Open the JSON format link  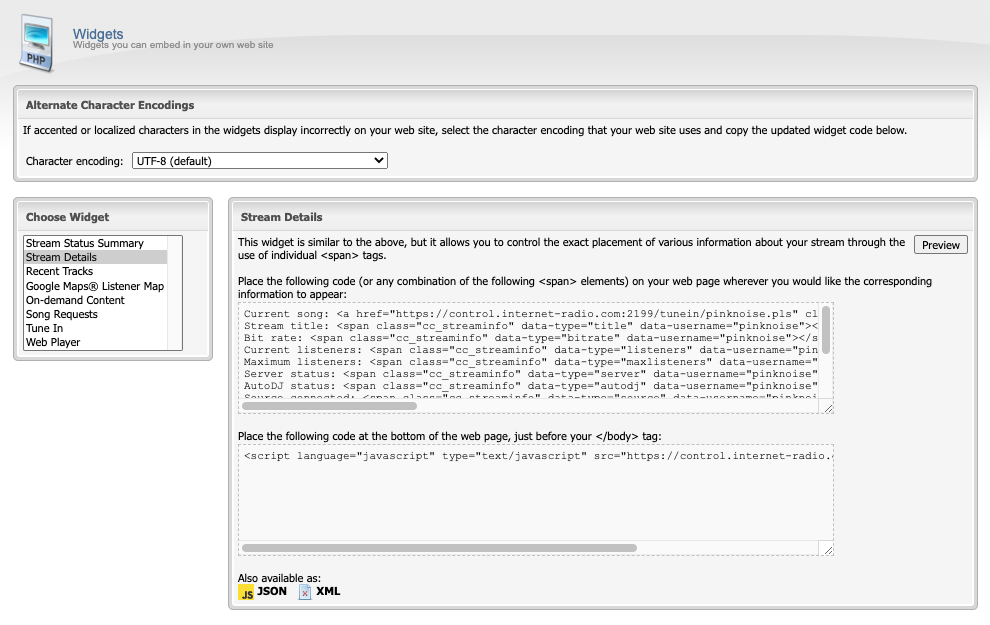click(x=271, y=591)
